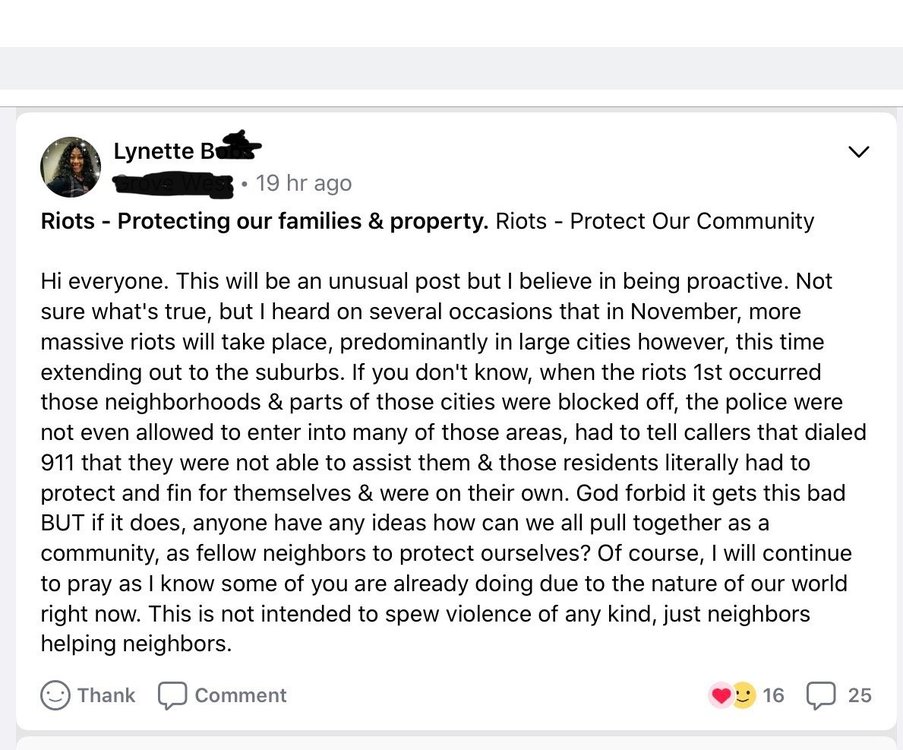Expand the post options chevron

(858, 152)
